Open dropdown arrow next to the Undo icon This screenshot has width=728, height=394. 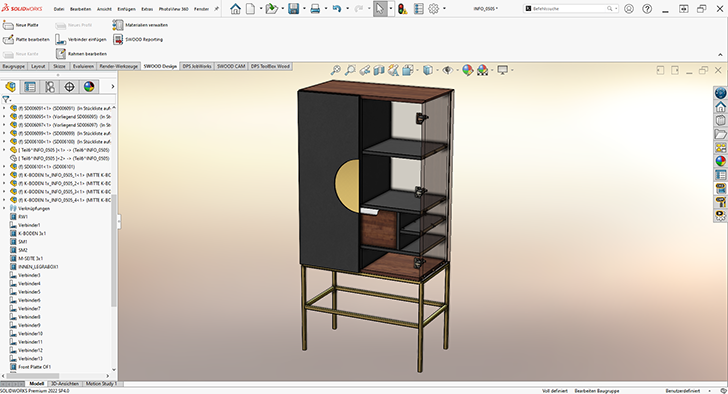click(347, 8)
